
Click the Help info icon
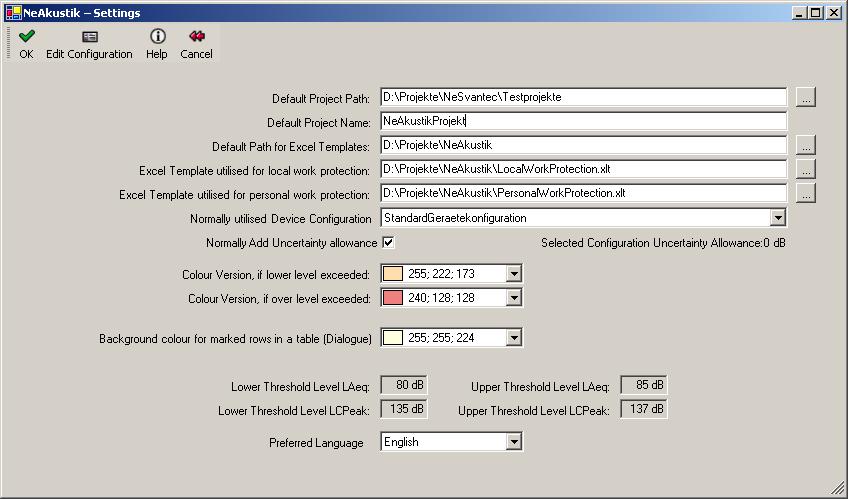157,36
